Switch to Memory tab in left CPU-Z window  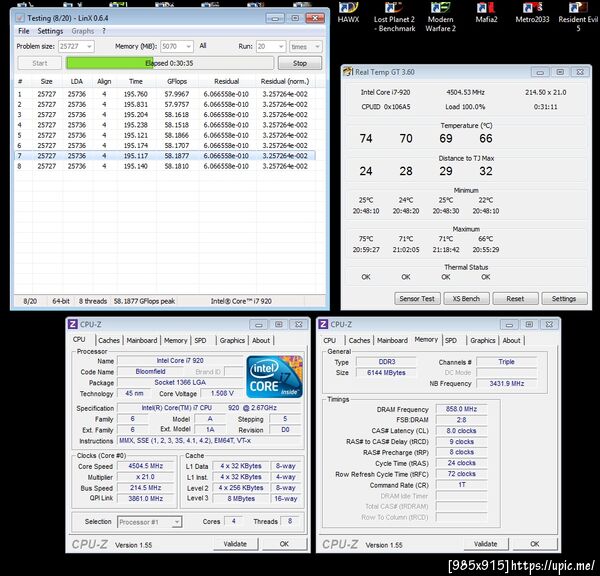click(x=176, y=340)
